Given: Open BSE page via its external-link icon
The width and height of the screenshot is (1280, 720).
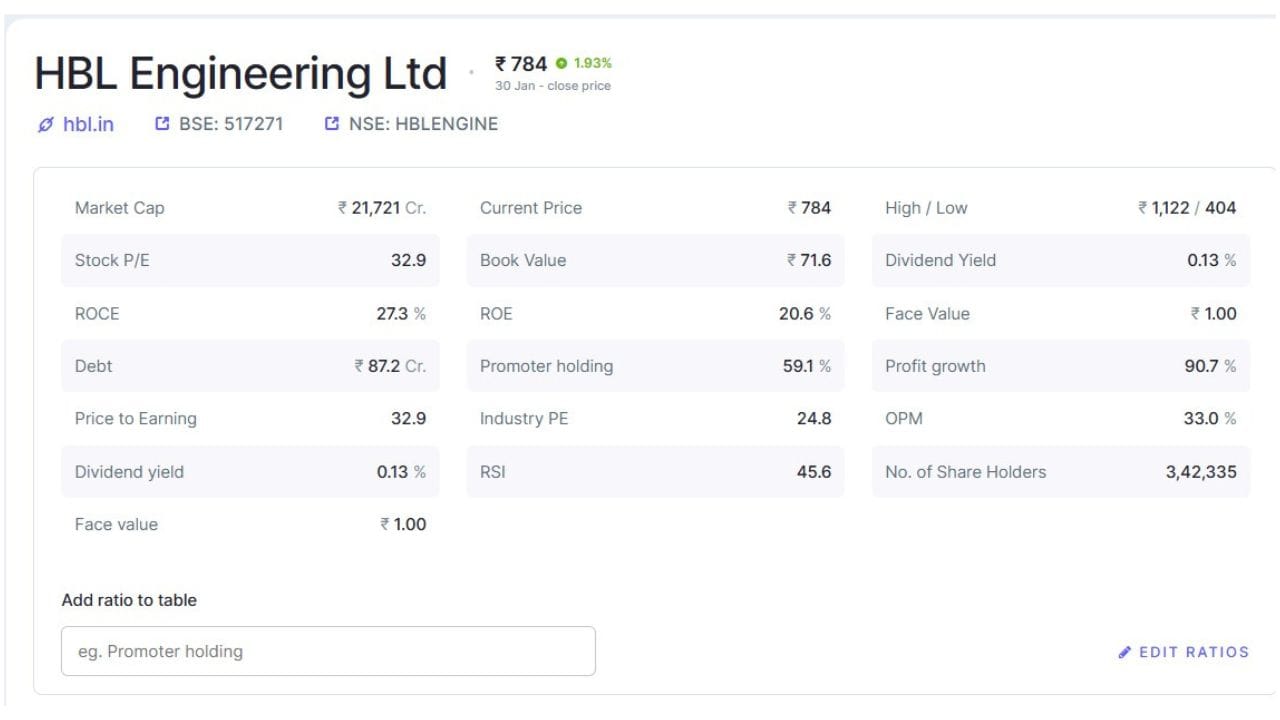Looking at the screenshot, I should click(x=162, y=123).
